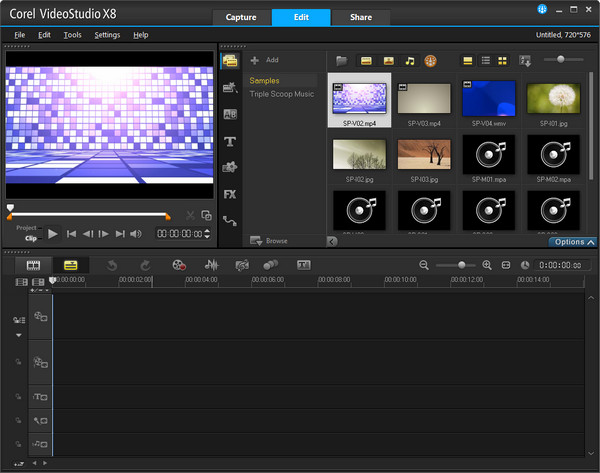Viewport: 600px width, 473px height.
Task: Toggle showing photos in library
Action: click(x=388, y=61)
